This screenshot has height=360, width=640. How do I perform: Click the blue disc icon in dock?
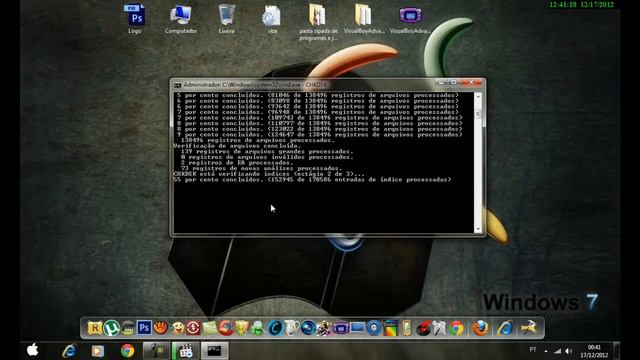(373, 328)
